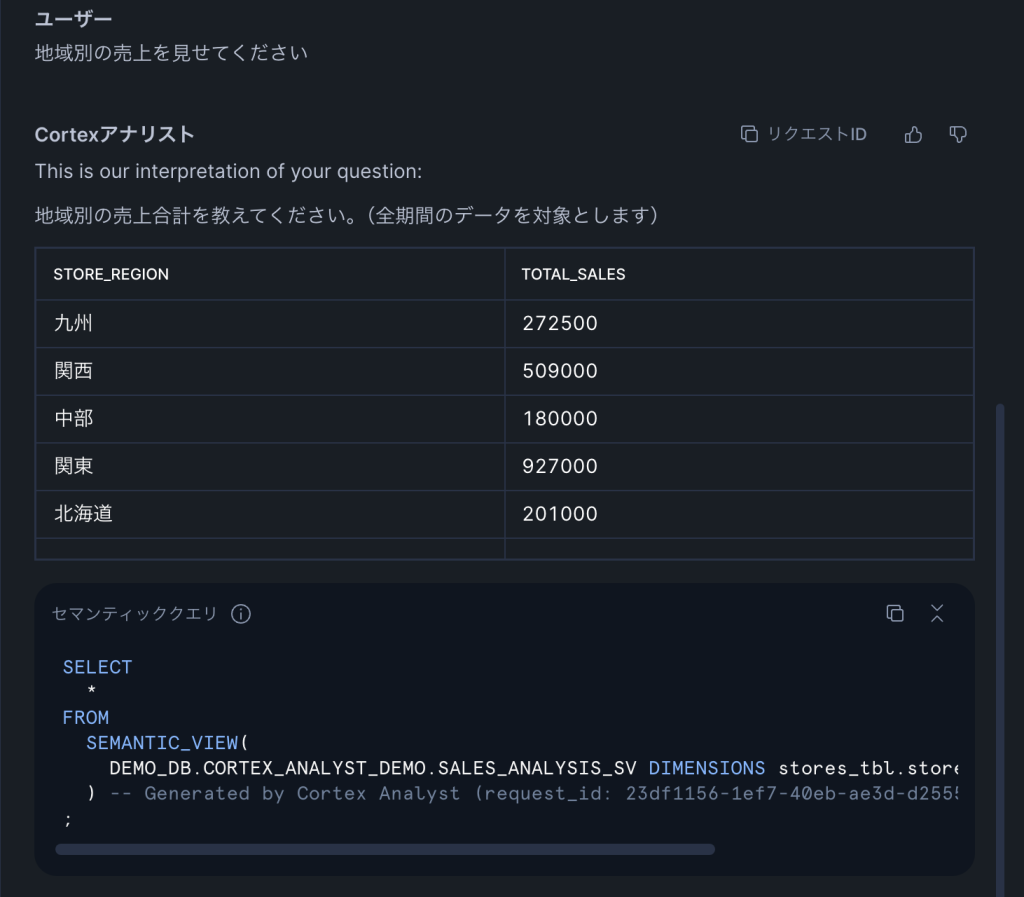Select the 関東 region cell
Image resolution: width=1024 pixels, height=897 pixels.
click(74, 466)
